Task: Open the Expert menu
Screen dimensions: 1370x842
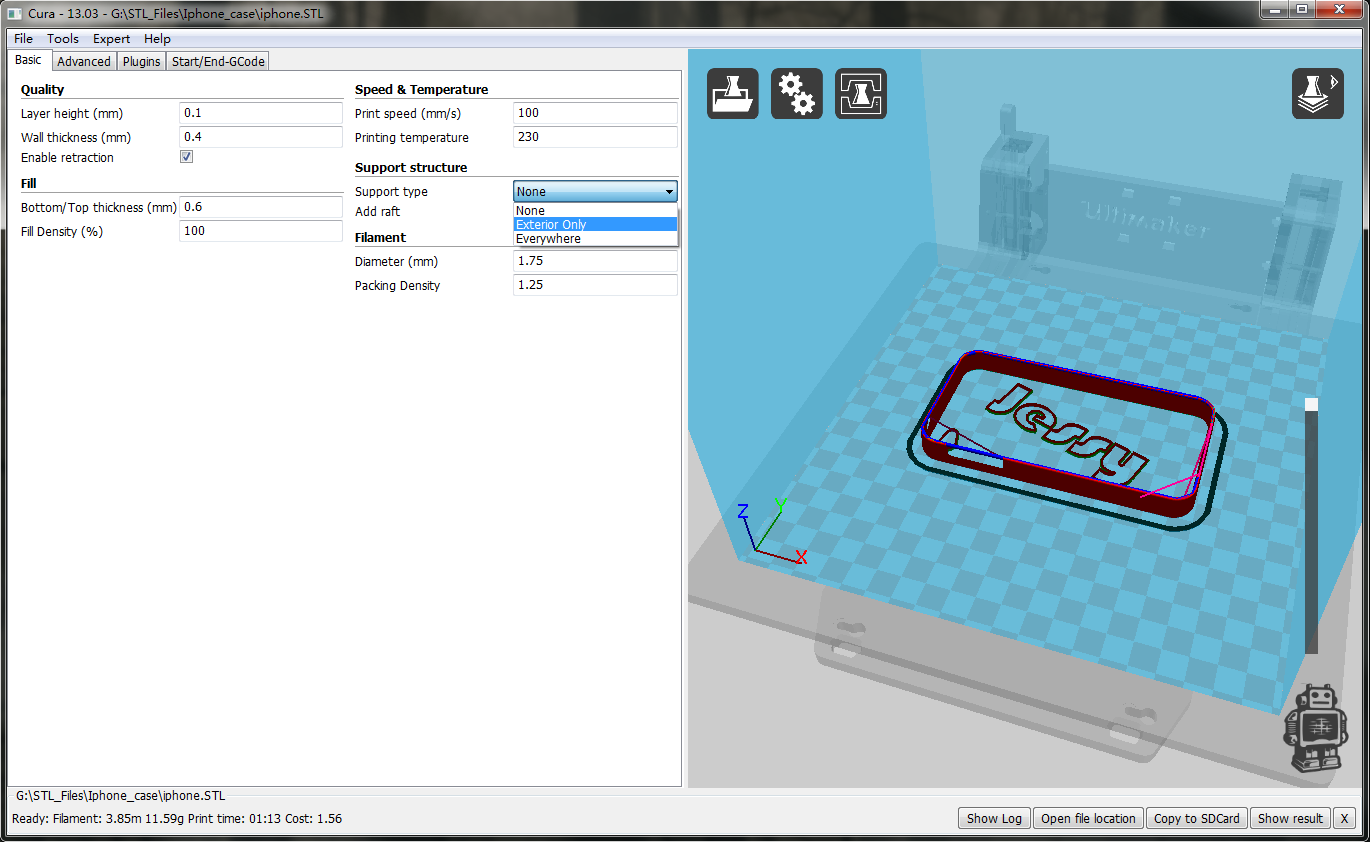Action: coord(112,39)
